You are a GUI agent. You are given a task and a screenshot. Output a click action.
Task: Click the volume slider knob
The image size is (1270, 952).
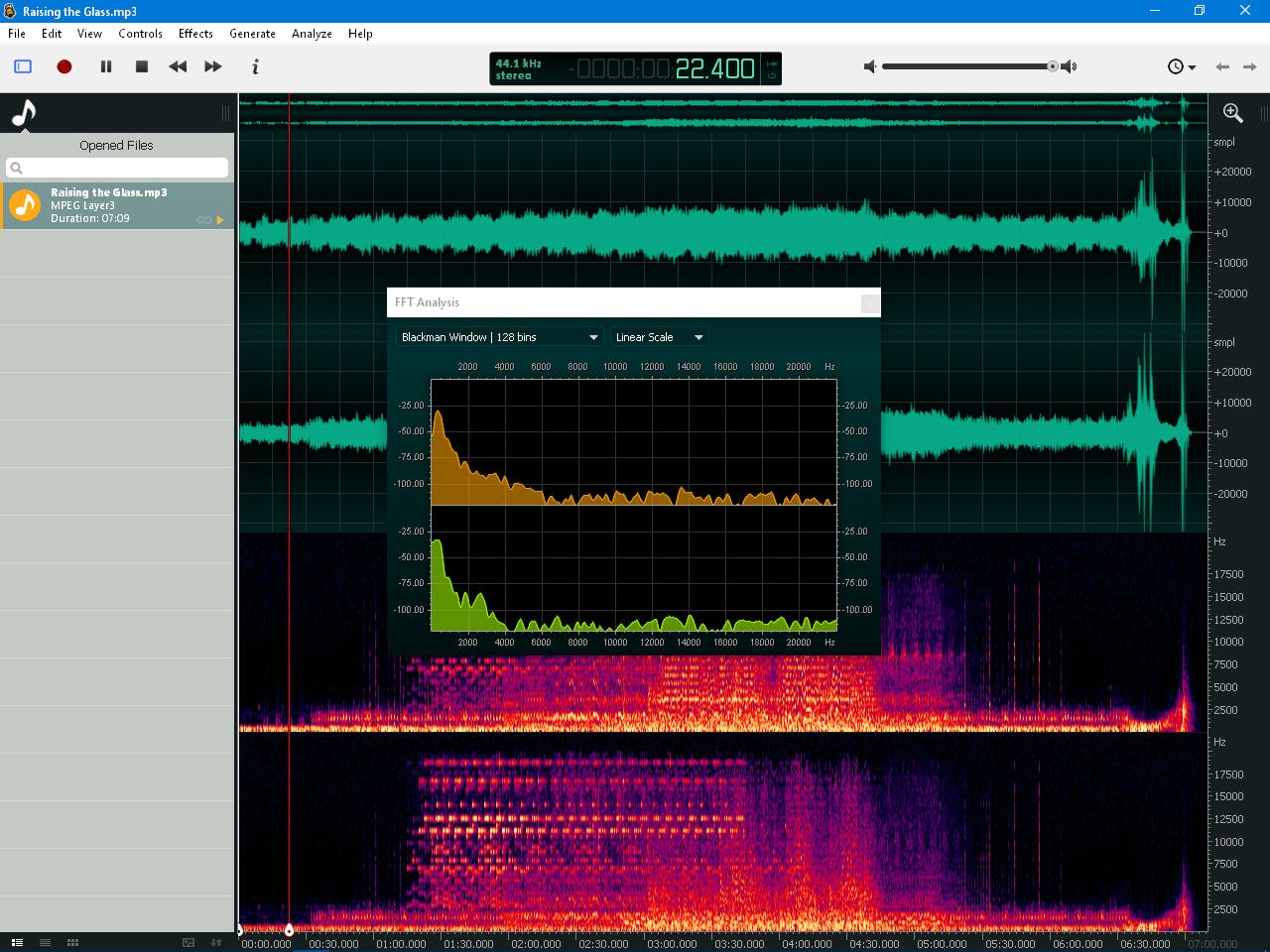[x=1053, y=66]
